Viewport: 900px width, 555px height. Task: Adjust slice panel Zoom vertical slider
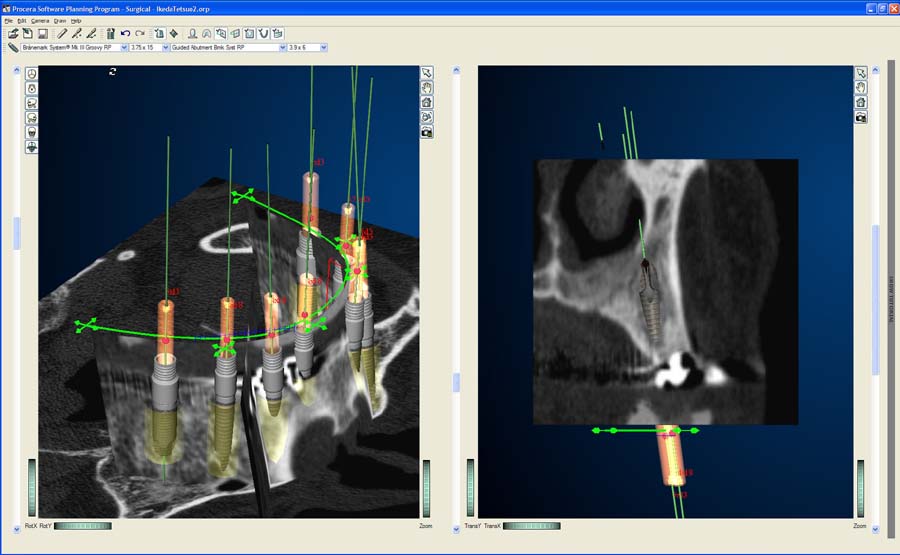point(860,488)
